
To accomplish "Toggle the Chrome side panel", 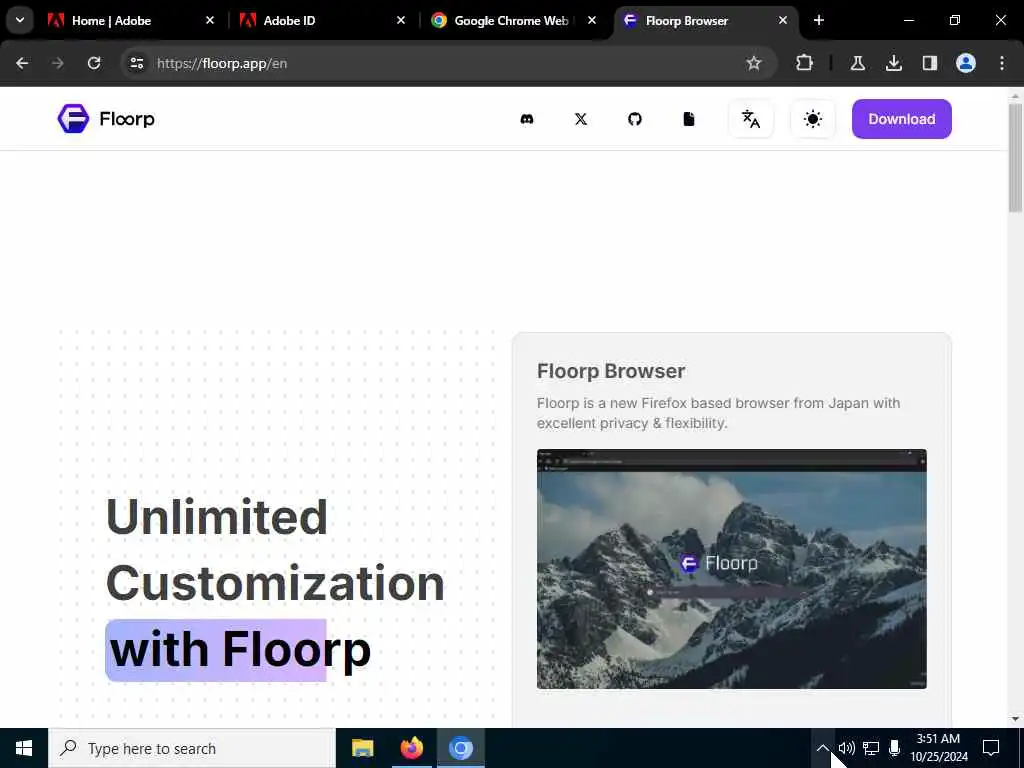I will click(930, 63).
